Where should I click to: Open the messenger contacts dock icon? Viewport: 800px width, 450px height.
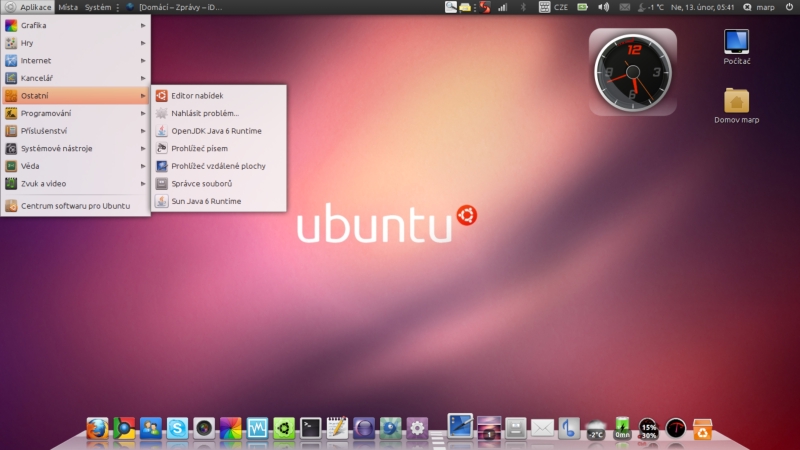pos(151,428)
